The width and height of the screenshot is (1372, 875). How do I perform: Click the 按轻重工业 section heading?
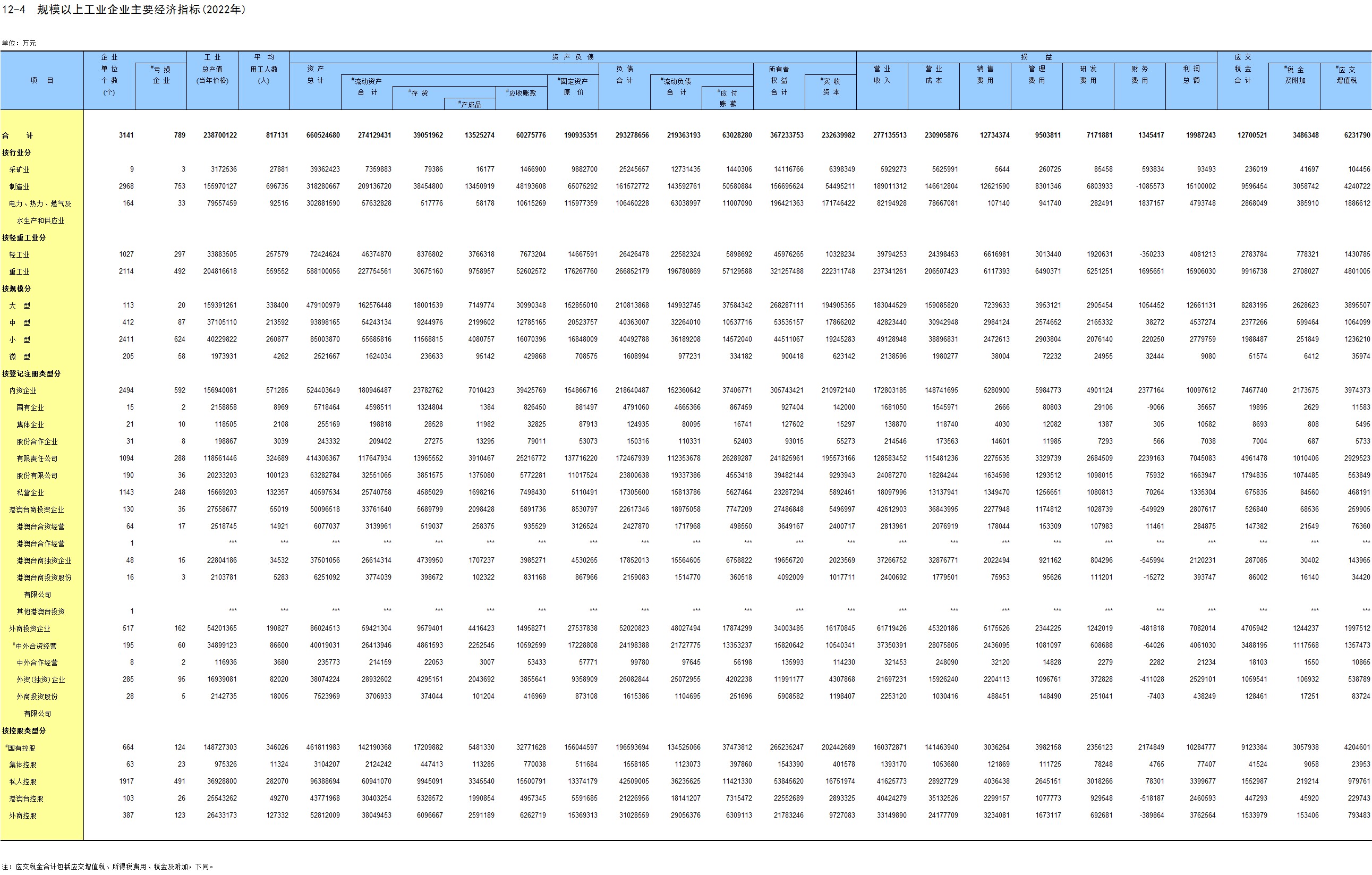24,237
